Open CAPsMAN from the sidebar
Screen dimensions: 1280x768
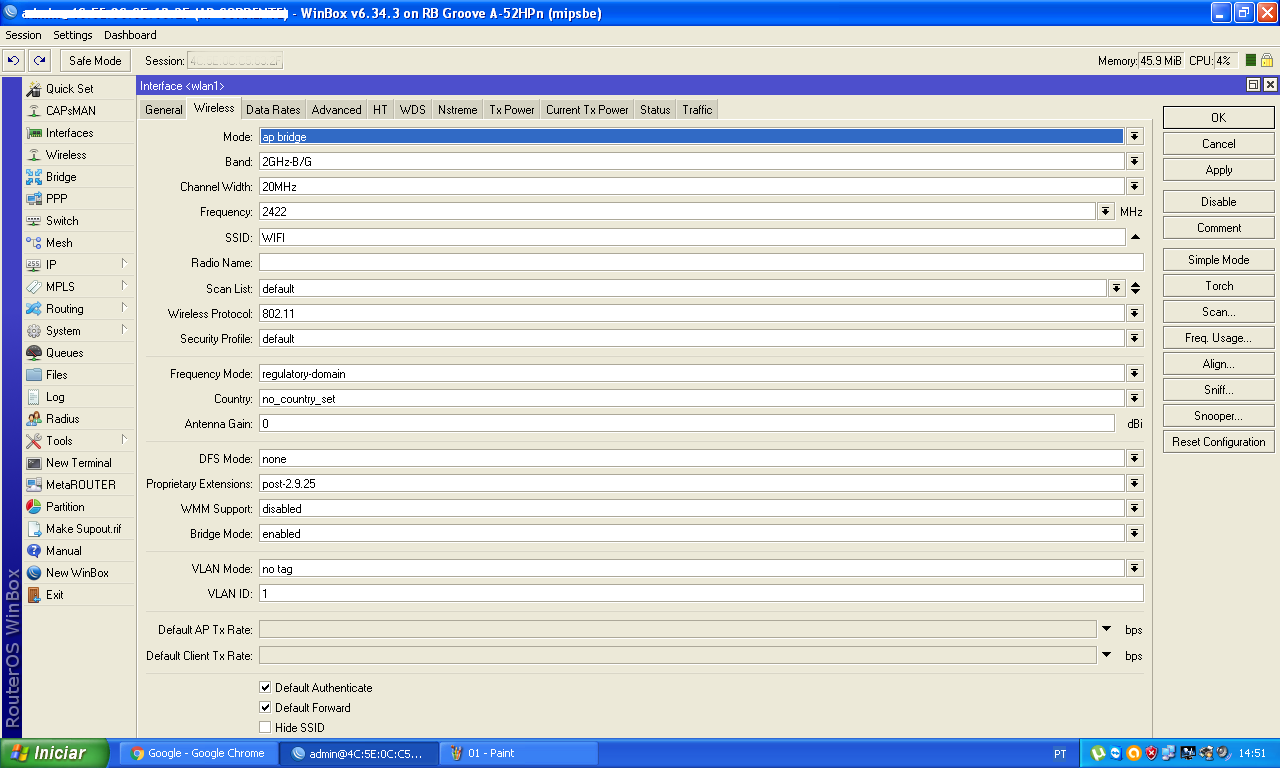pyautogui.click(x=70, y=111)
